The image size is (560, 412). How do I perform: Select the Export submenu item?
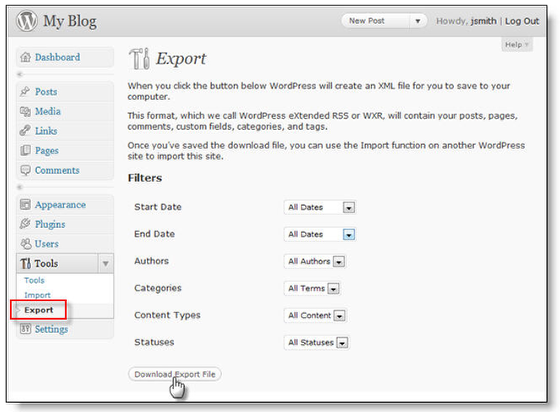(39, 310)
